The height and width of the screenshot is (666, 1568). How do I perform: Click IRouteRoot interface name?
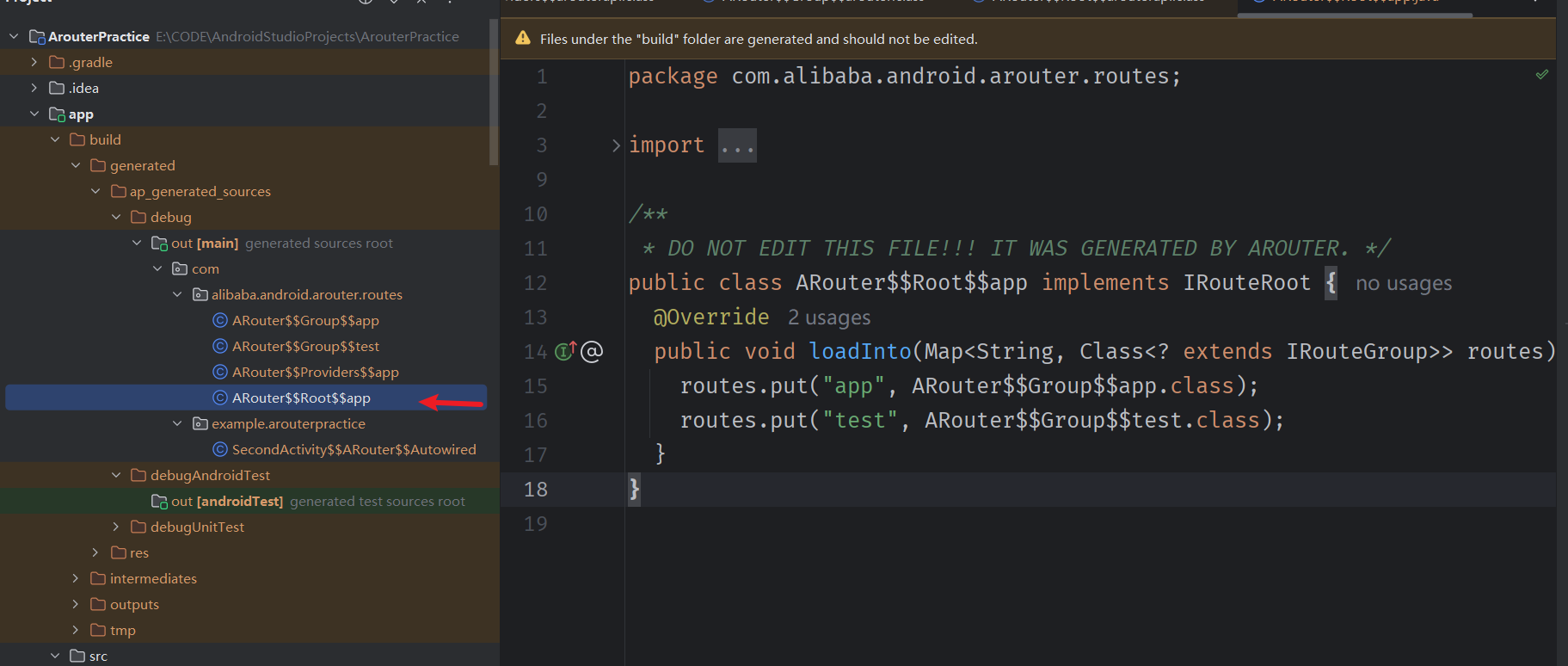pos(1247,282)
